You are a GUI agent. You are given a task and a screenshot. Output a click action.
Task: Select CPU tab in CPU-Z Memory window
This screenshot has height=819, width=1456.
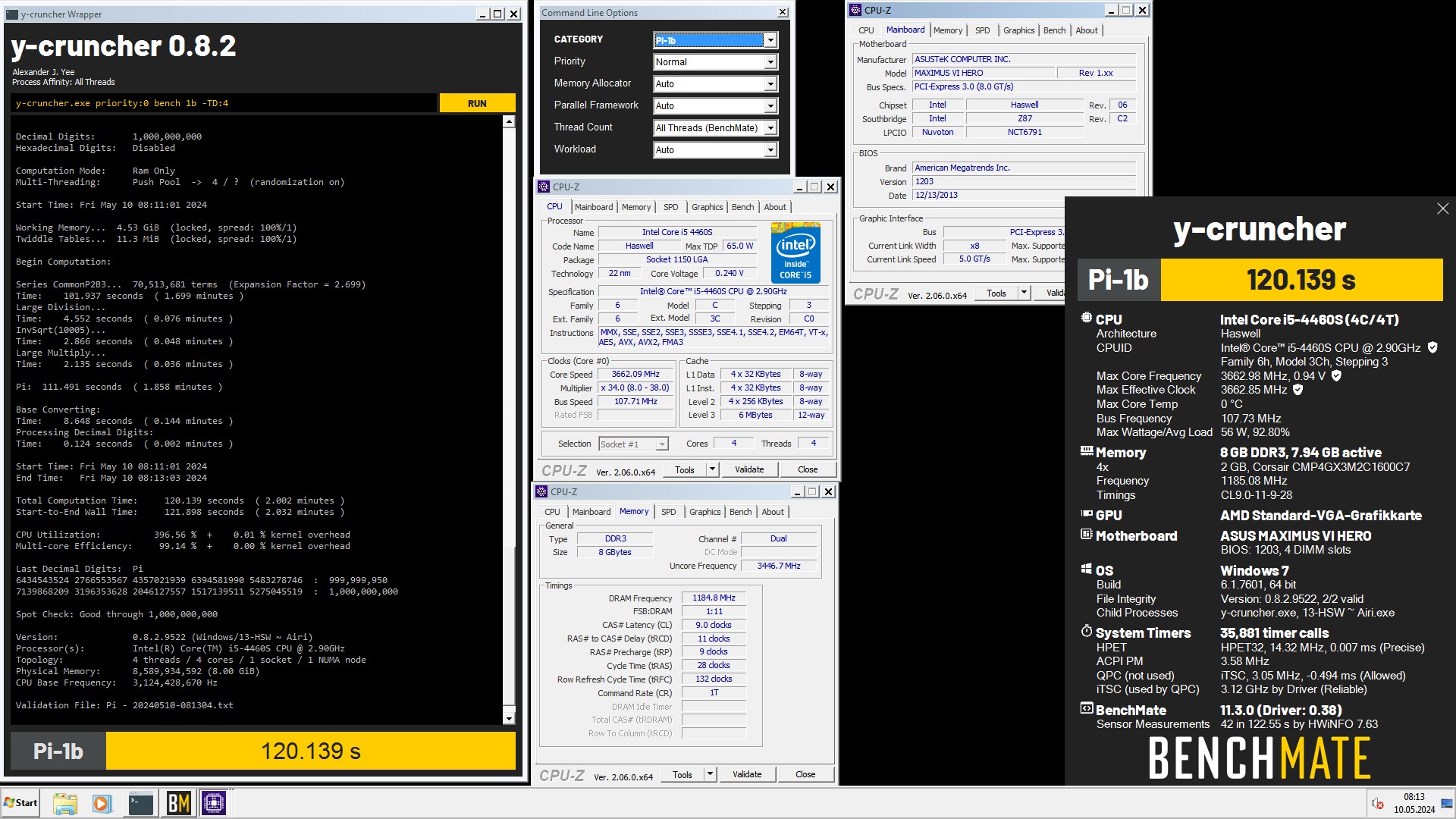tap(553, 512)
